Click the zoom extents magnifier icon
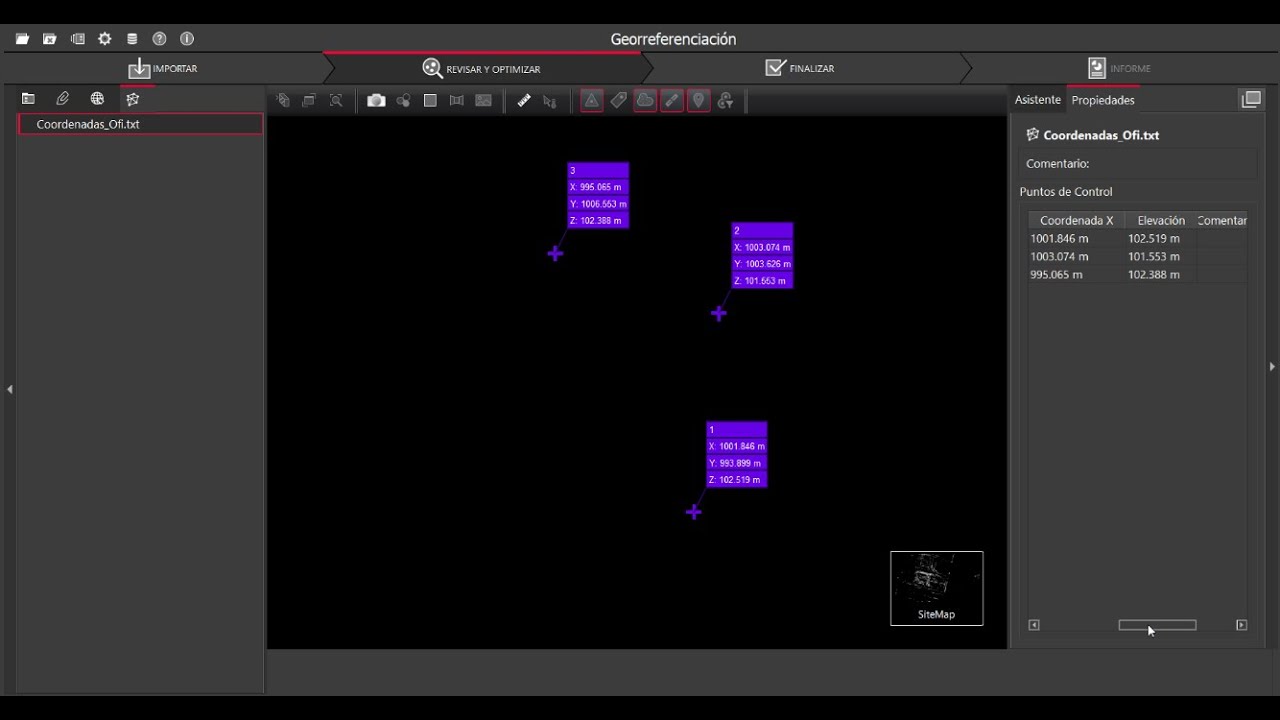 [x=336, y=100]
